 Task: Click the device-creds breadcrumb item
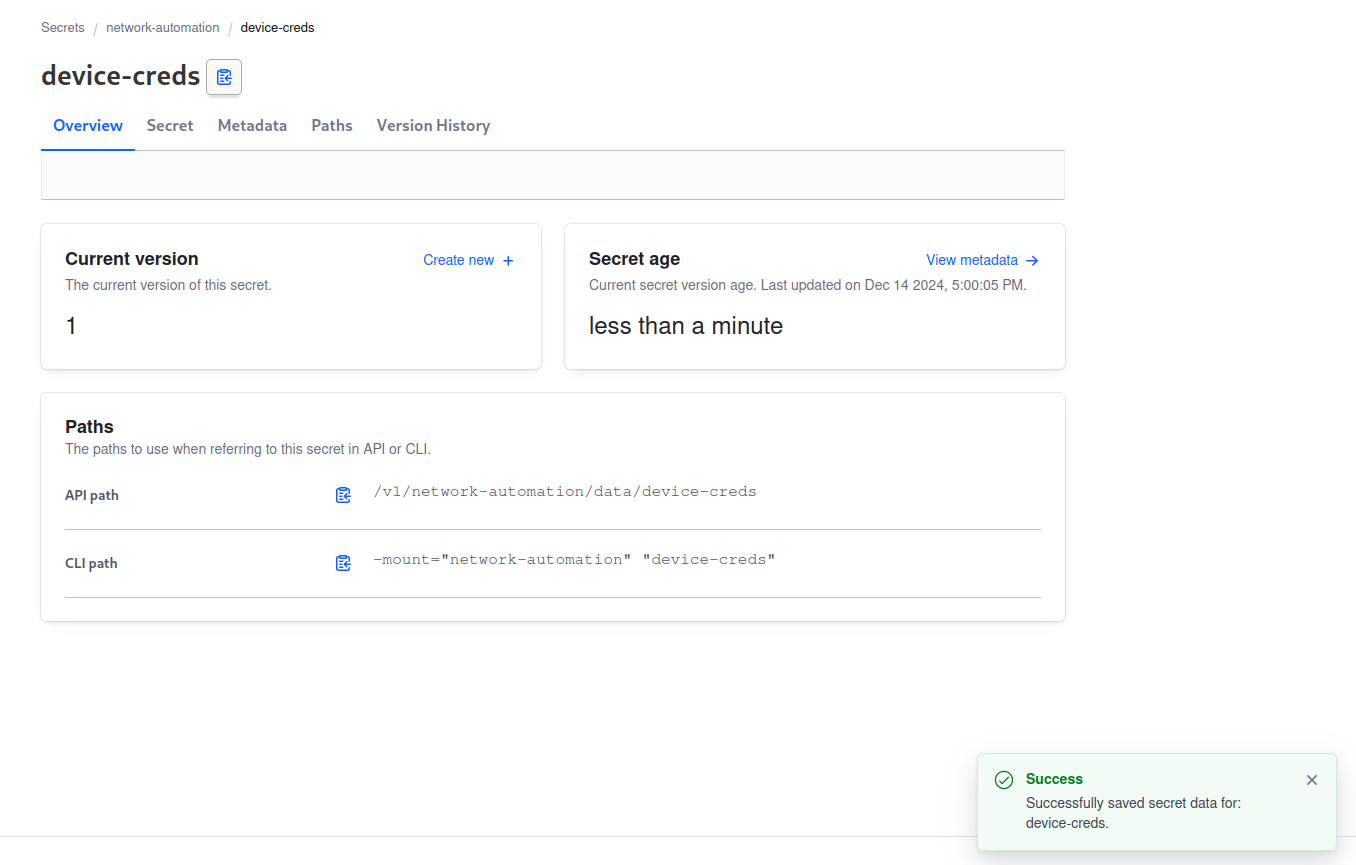pos(277,28)
